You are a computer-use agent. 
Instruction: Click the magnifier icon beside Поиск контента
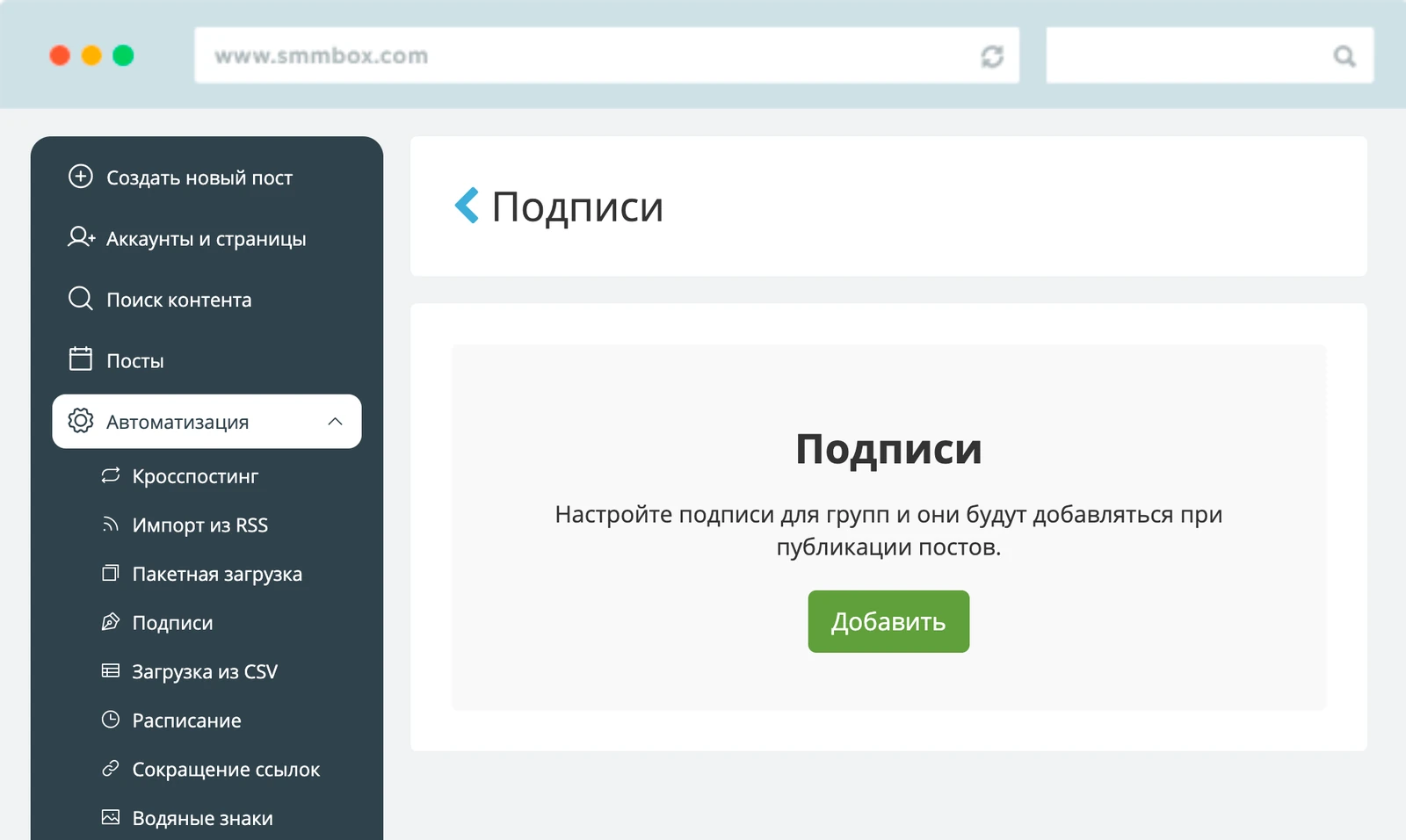pos(80,299)
